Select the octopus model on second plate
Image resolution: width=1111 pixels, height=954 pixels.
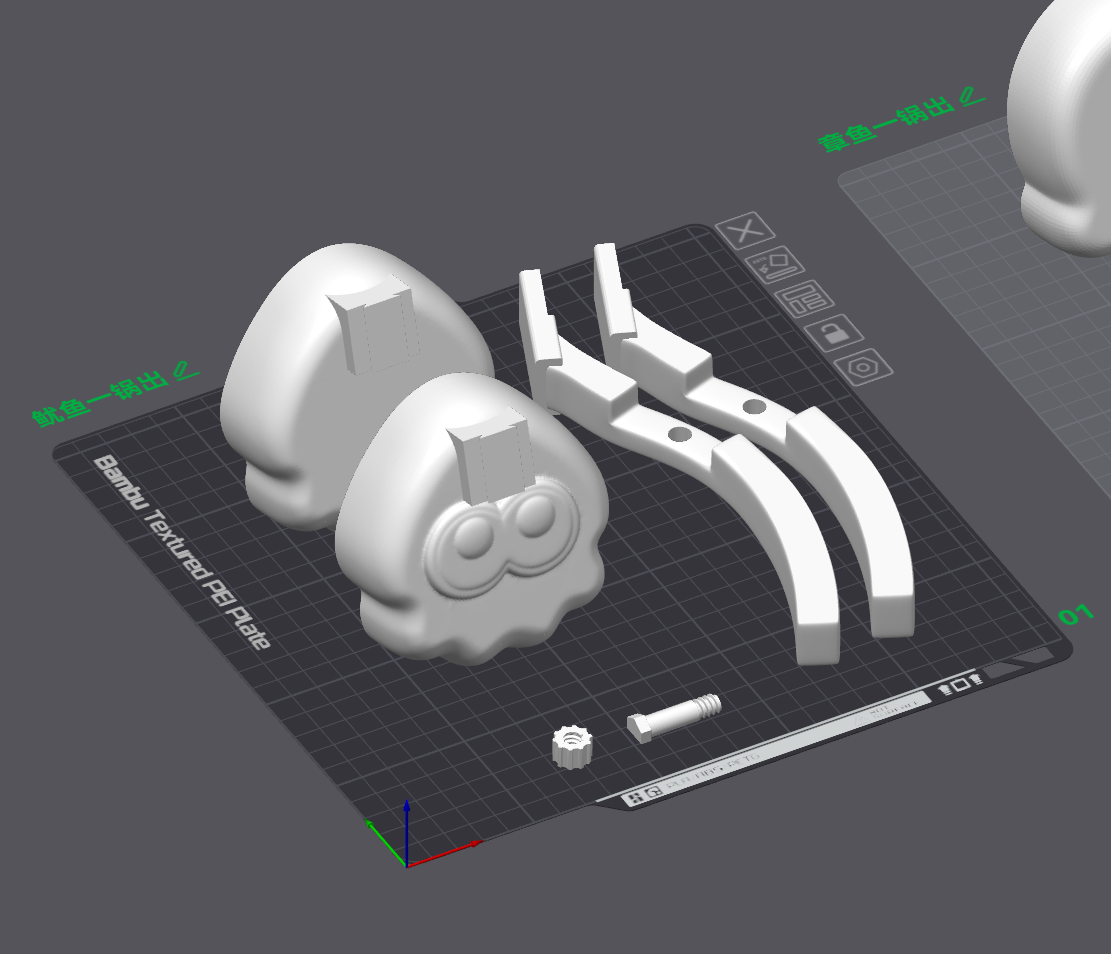[1063, 128]
